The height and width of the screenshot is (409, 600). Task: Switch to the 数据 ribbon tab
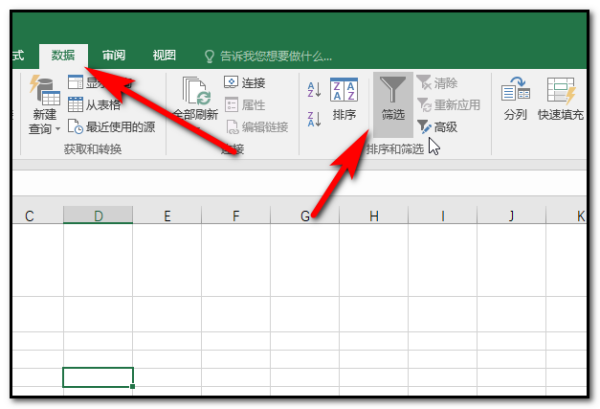[63, 56]
